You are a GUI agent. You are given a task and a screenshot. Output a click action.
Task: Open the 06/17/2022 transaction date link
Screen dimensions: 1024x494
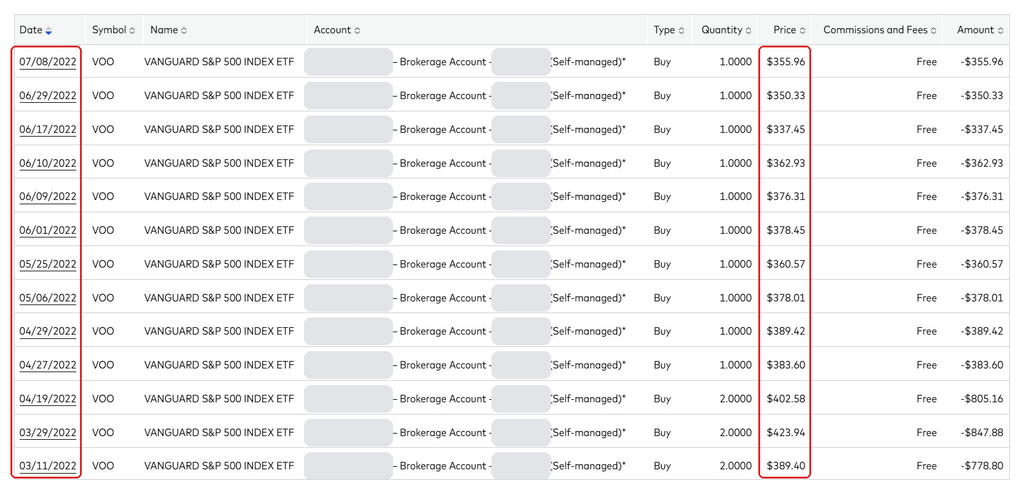48,129
